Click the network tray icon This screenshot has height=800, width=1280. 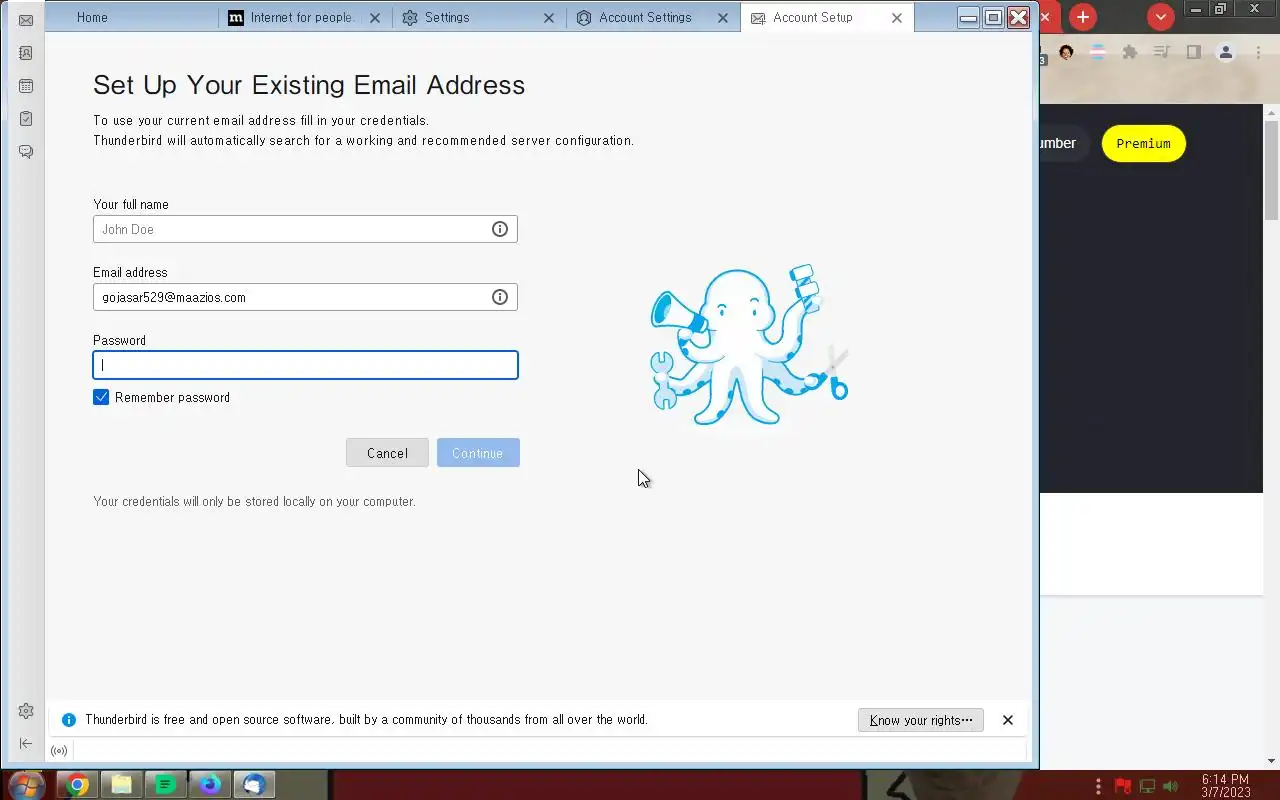1147,786
